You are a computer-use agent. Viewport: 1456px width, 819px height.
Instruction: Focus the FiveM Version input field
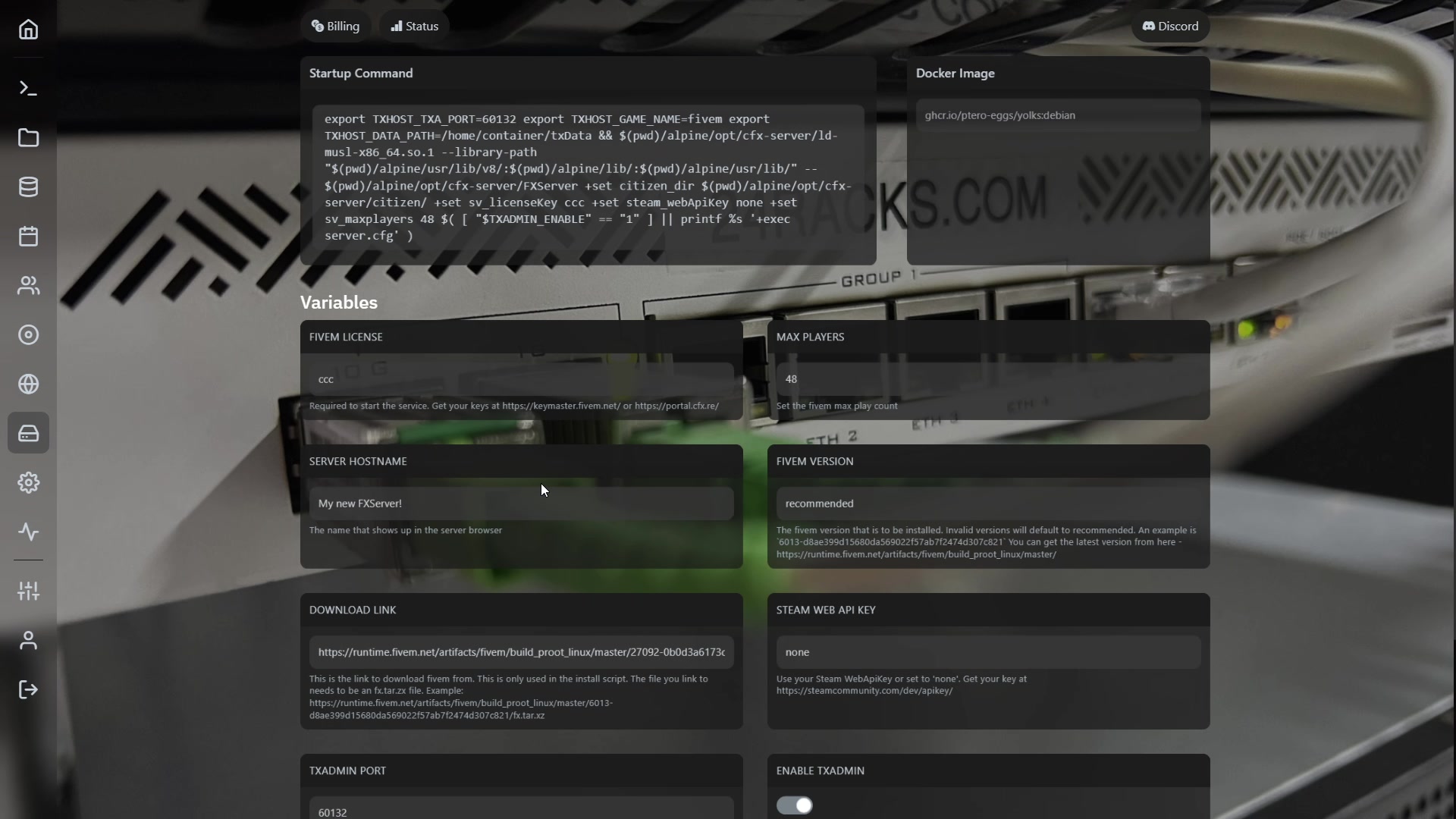[x=988, y=504]
